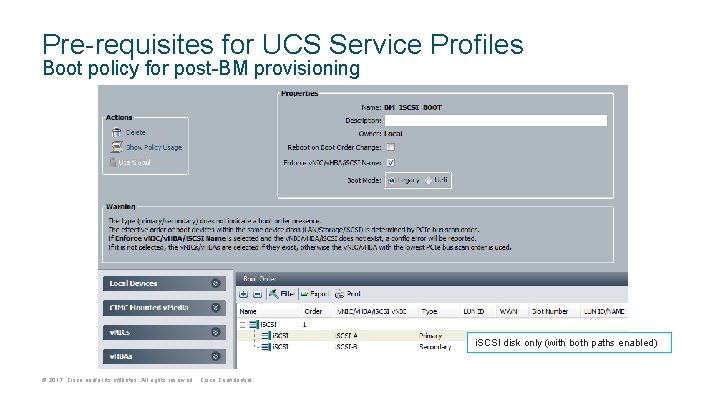Click the greyed Use Global icon
Image resolution: width=720 pixels, height=405 pixels.
click(x=113, y=162)
